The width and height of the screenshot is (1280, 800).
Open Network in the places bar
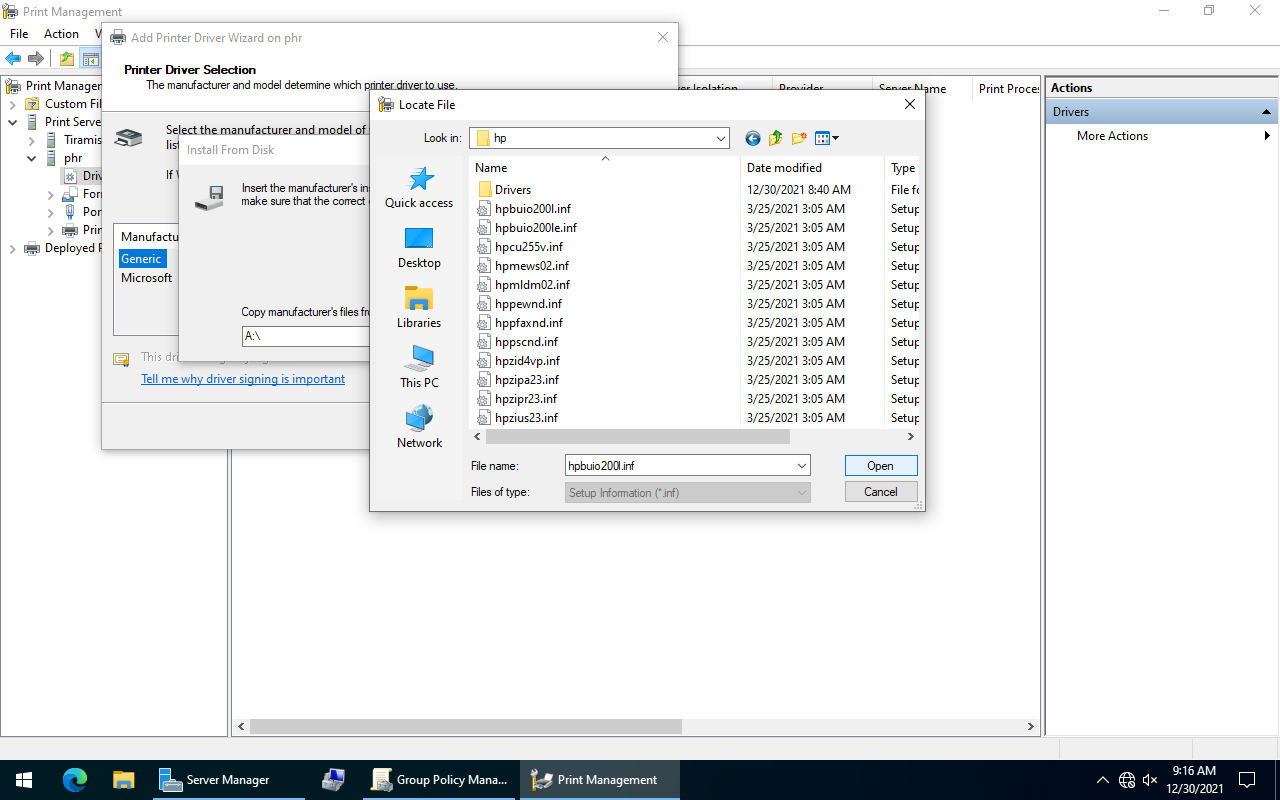point(419,427)
